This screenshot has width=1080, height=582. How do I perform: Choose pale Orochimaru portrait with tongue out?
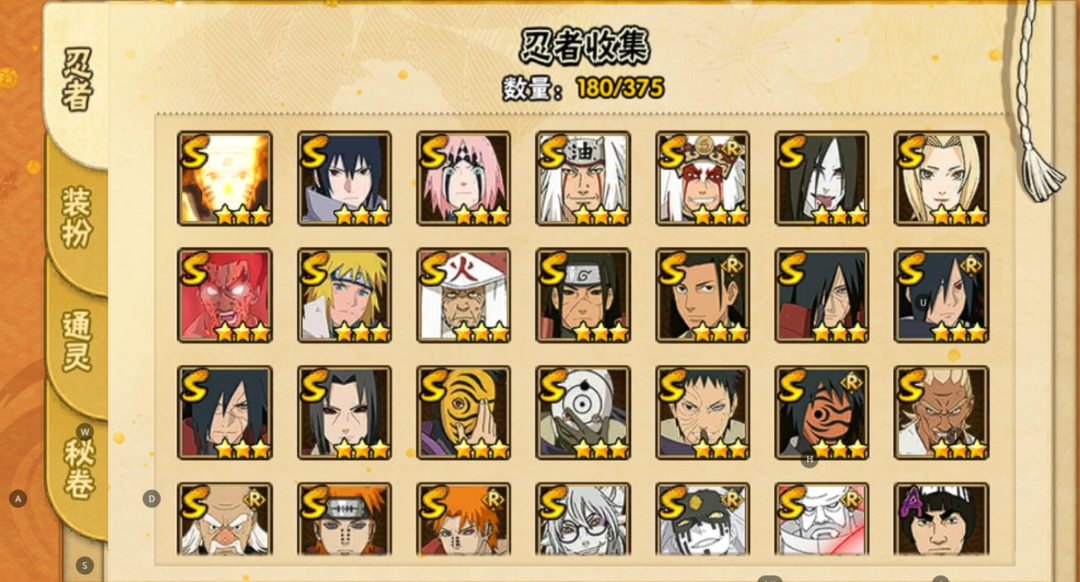[822, 178]
